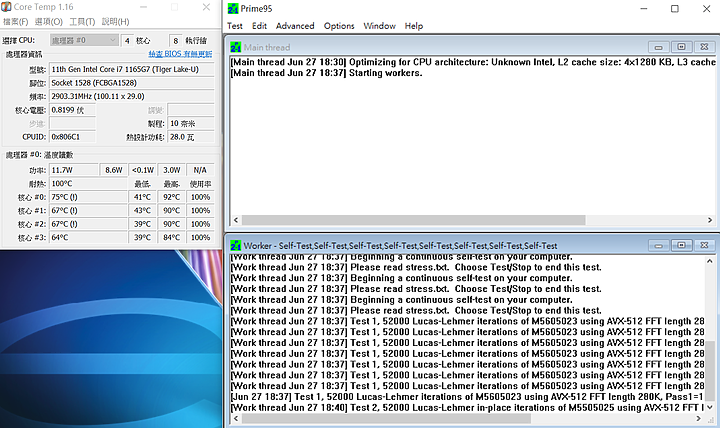Open the Help menu in Prime95
The image size is (720, 428).
[x=413, y=26]
